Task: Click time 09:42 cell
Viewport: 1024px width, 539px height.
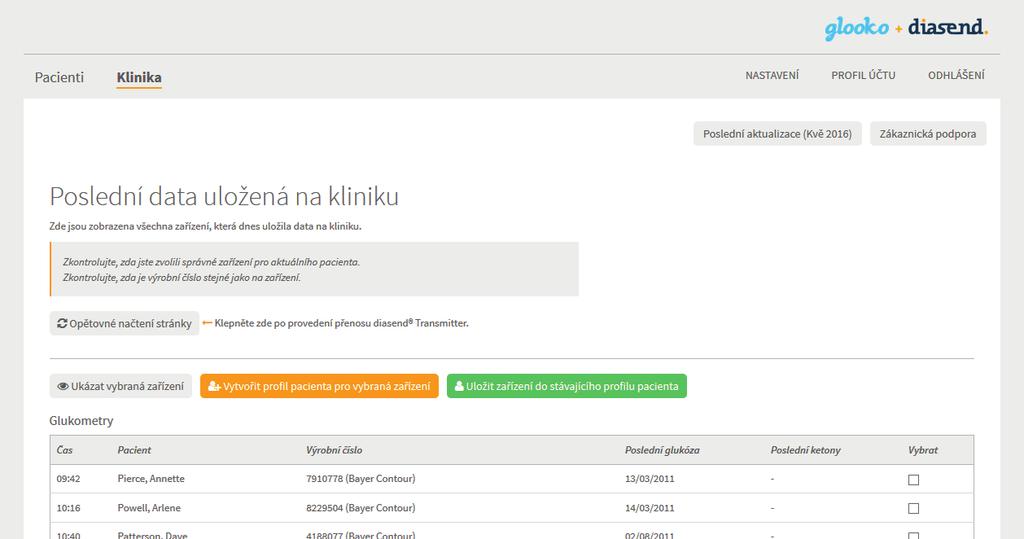Action: 69,479
